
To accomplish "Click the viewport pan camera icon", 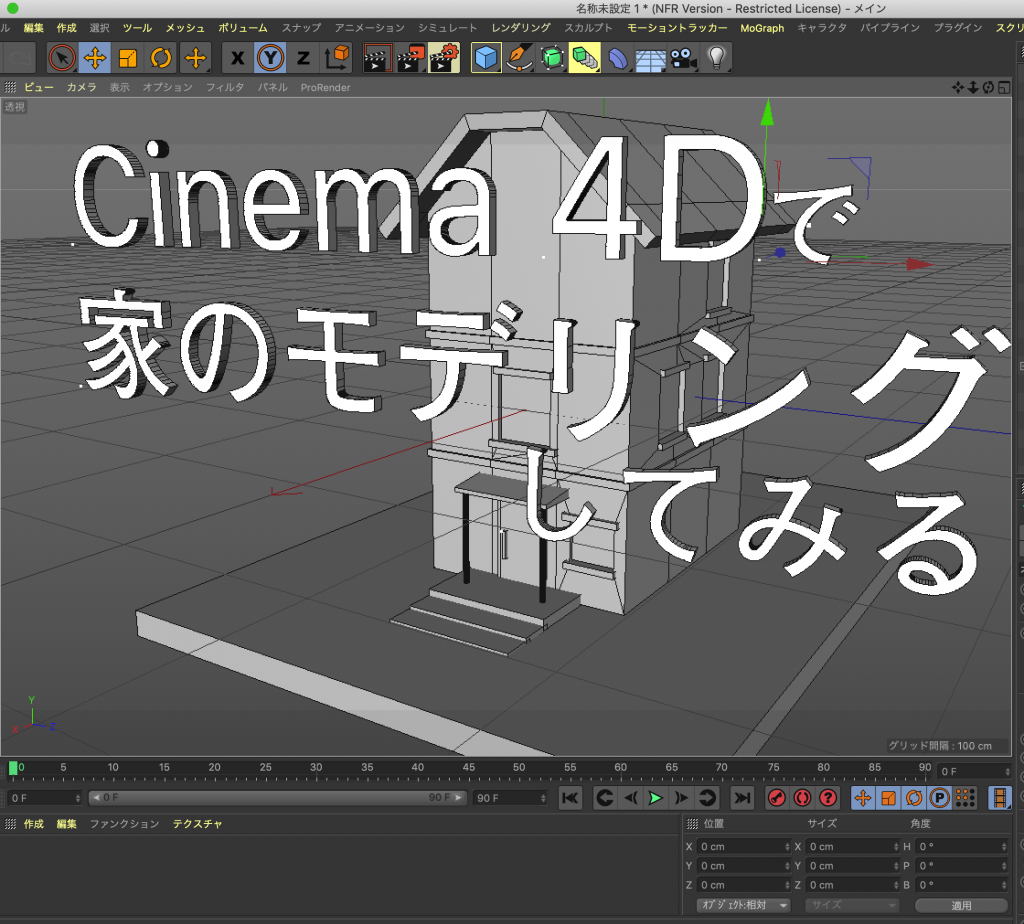I will coord(958,88).
